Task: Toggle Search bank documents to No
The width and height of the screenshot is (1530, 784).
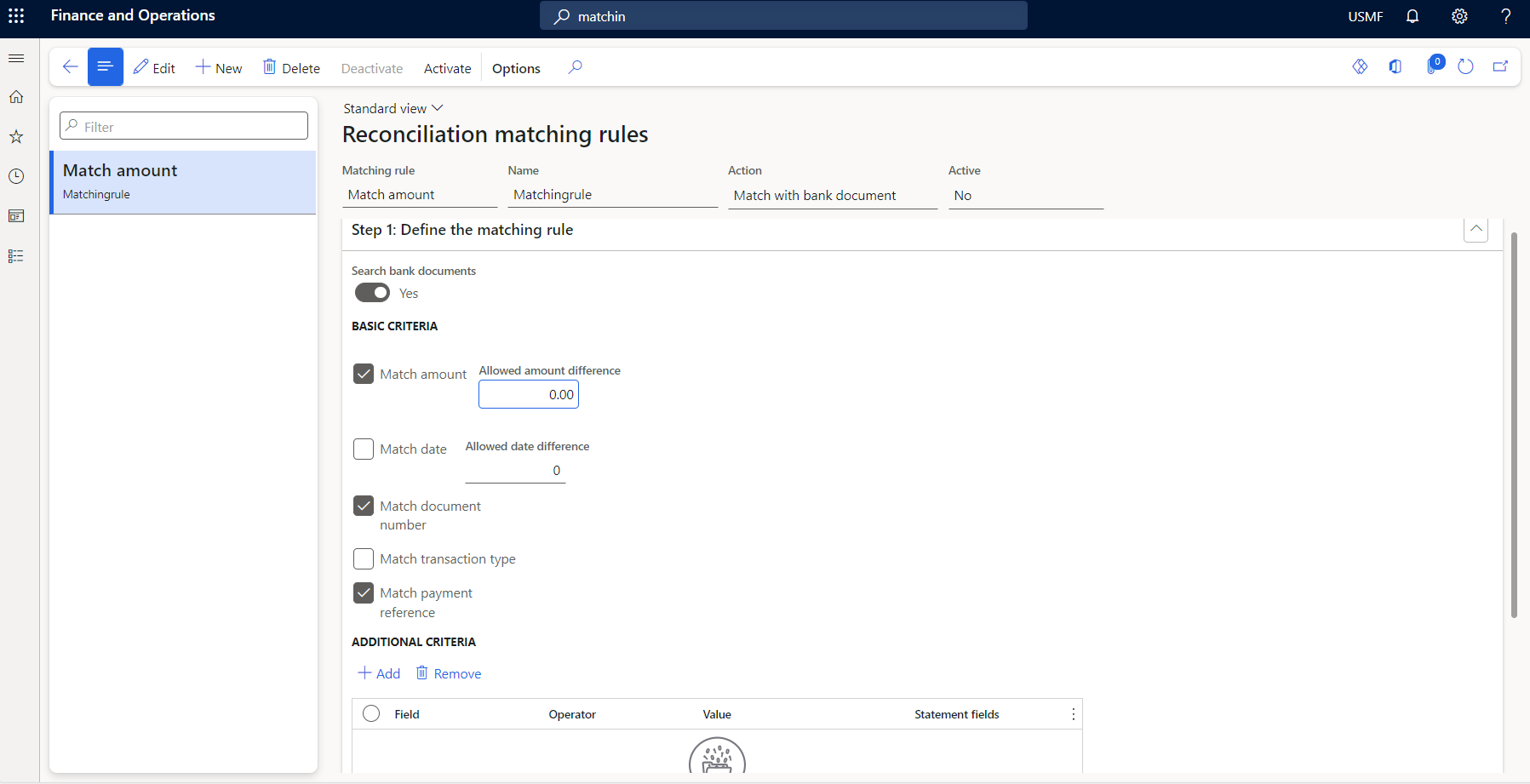Action: [372, 292]
